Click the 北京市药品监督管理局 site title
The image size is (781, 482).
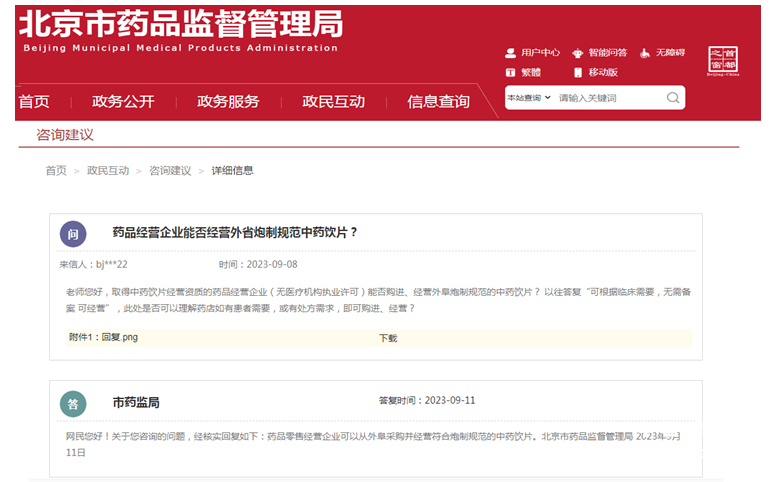click(181, 24)
